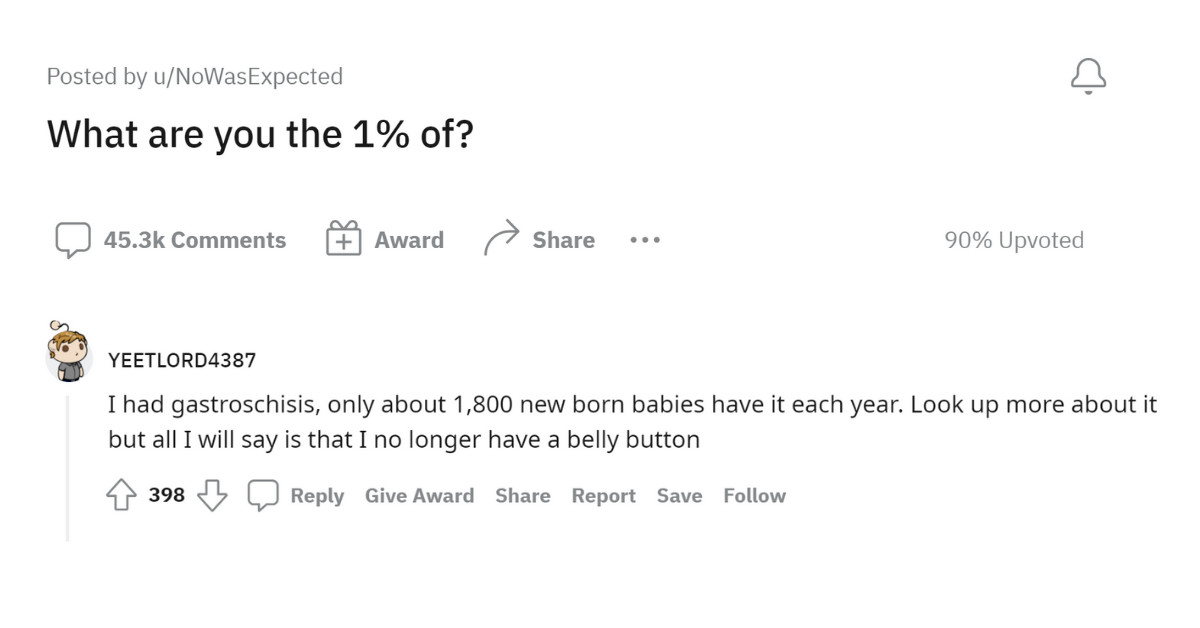Click the notification bell icon
The width and height of the screenshot is (1200, 628).
tap(1088, 75)
